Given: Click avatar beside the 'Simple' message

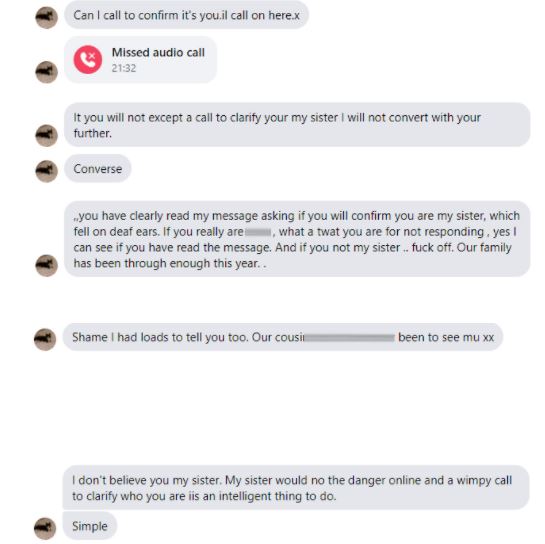Looking at the screenshot, I should coord(45,528).
